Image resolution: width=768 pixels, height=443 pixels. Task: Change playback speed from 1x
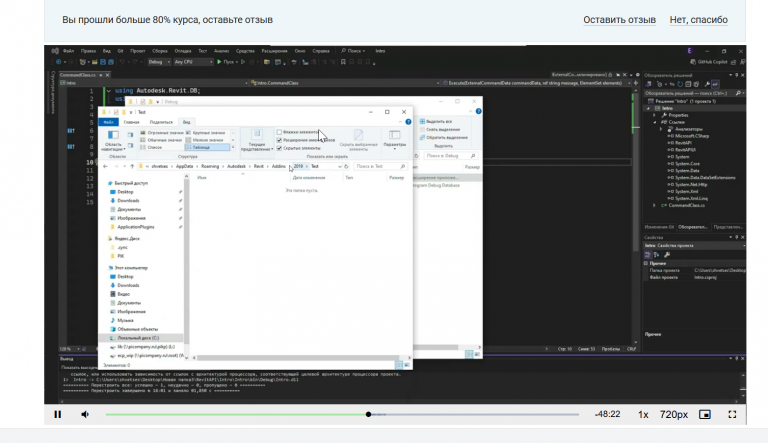coord(643,414)
